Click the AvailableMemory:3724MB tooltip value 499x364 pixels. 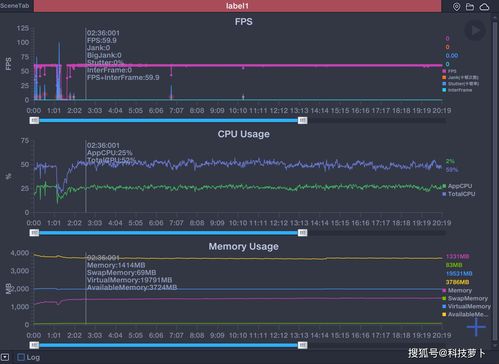pos(132,287)
